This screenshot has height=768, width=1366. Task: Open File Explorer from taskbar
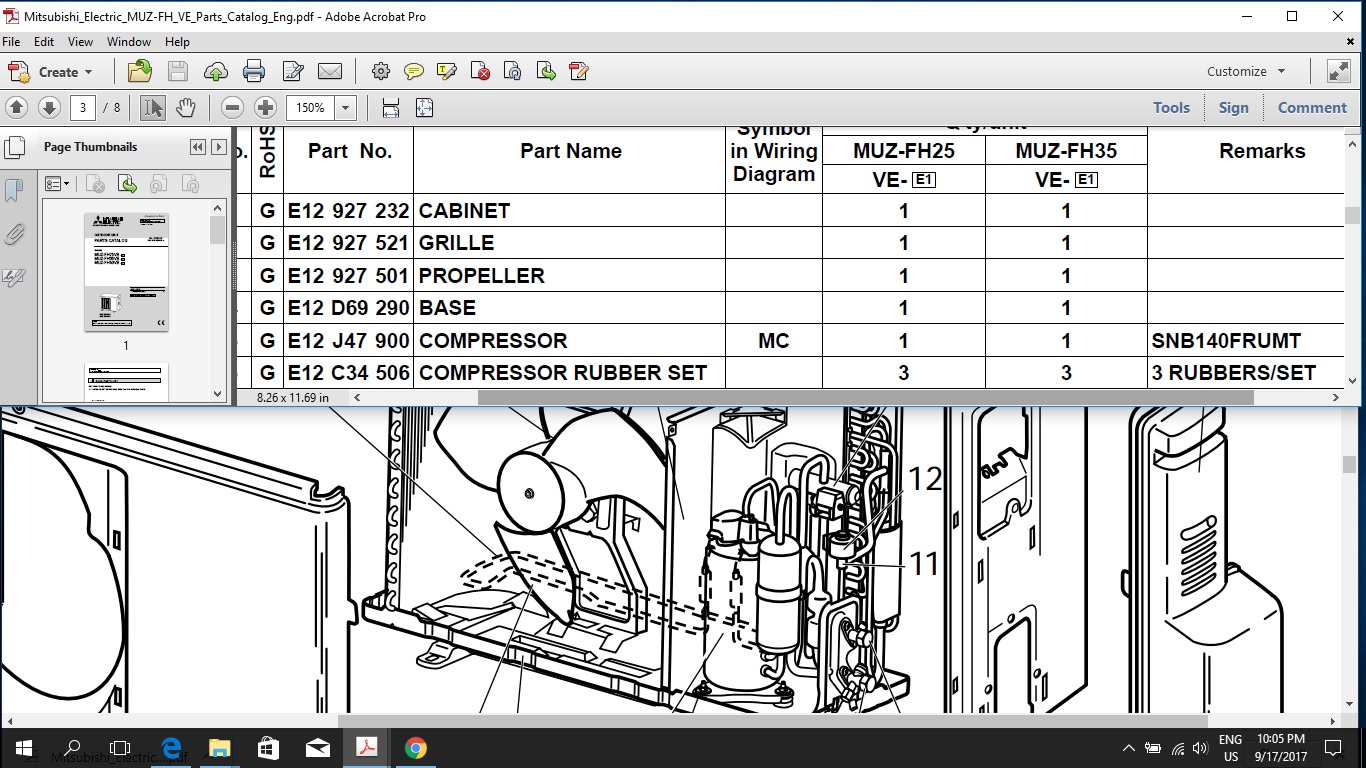coord(219,748)
